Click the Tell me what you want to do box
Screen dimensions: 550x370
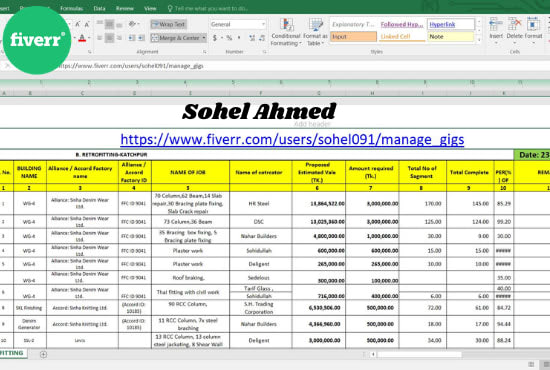point(208,8)
